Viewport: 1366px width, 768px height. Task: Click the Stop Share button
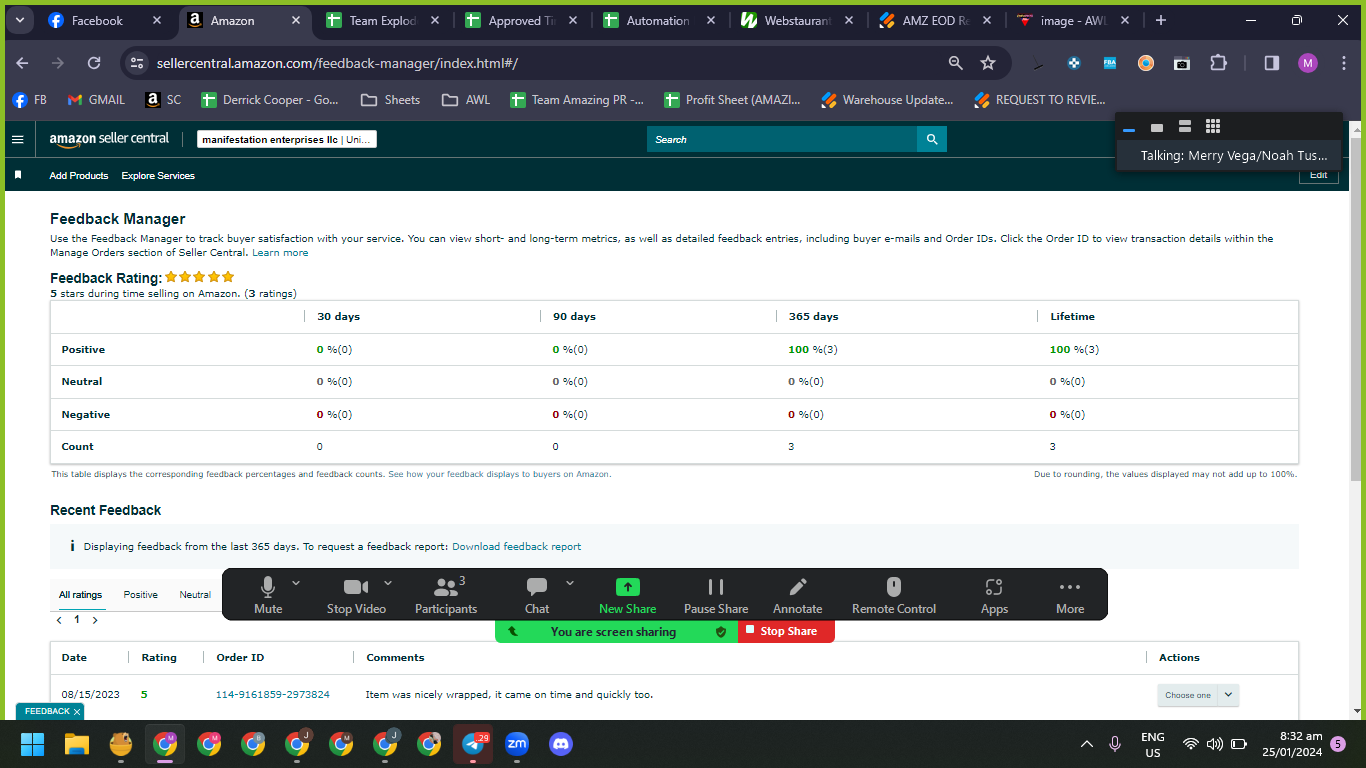[786, 631]
